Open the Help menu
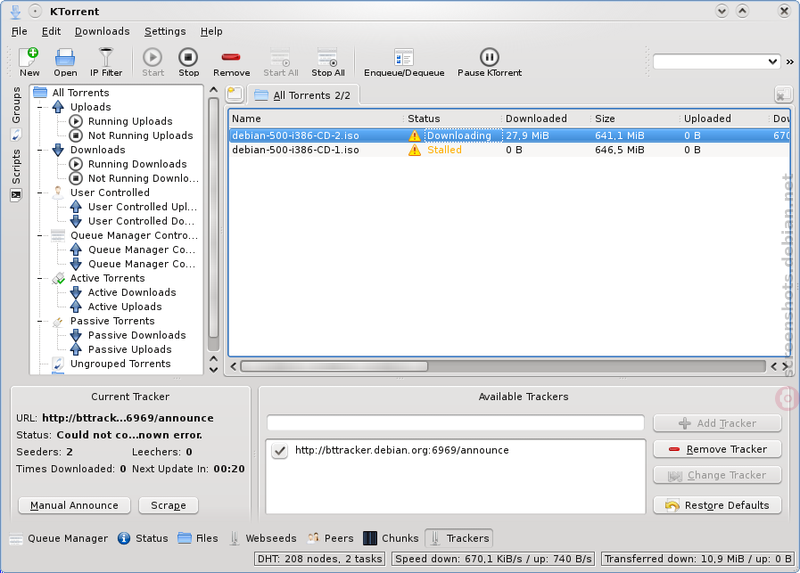The width and height of the screenshot is (800, 573). (x=211, y=32)
